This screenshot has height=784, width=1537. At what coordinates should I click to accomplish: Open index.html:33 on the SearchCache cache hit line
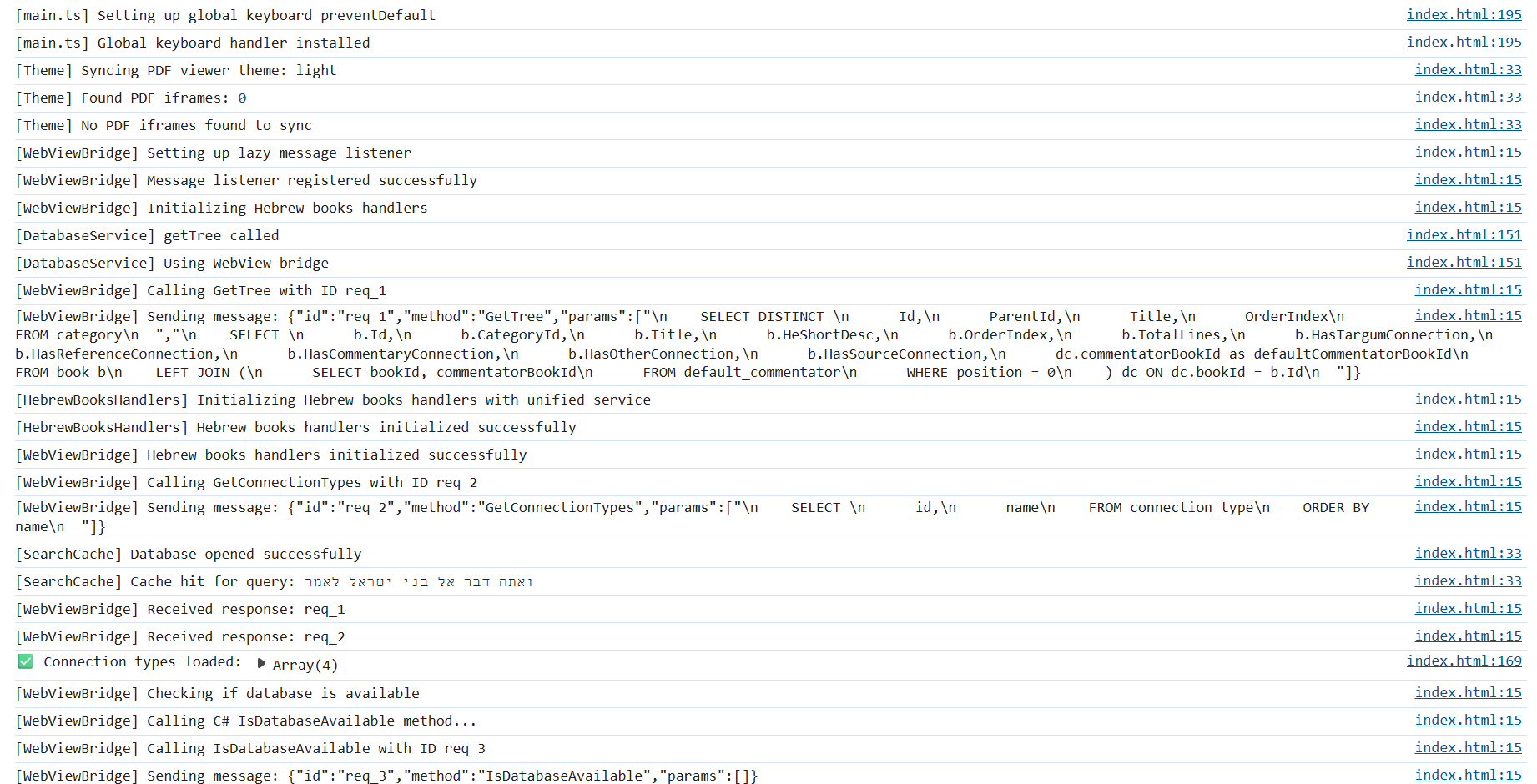pos(1468,580)
